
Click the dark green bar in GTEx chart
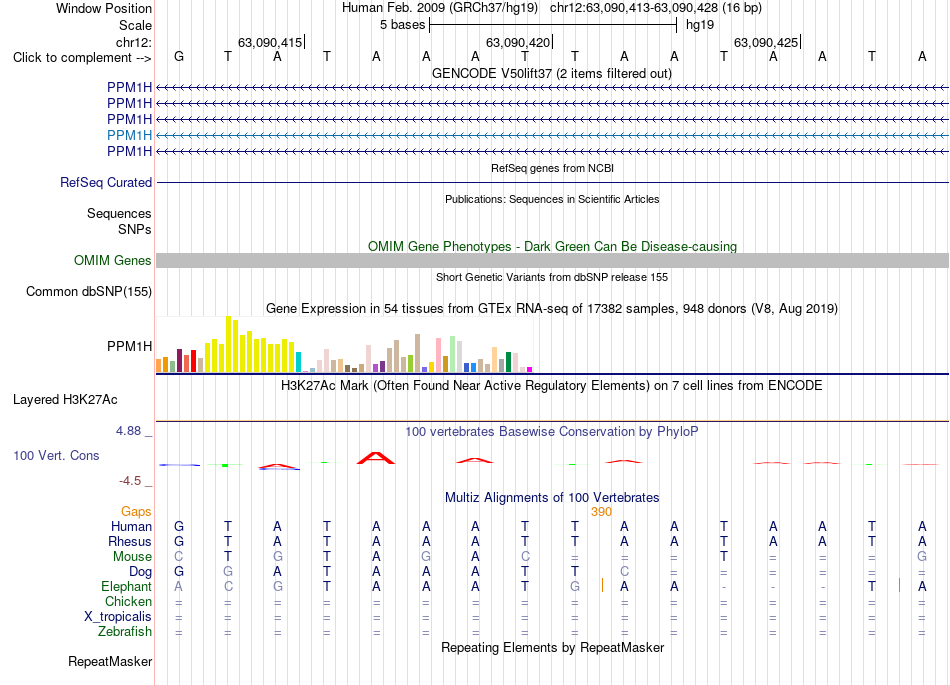click(508, 362)
